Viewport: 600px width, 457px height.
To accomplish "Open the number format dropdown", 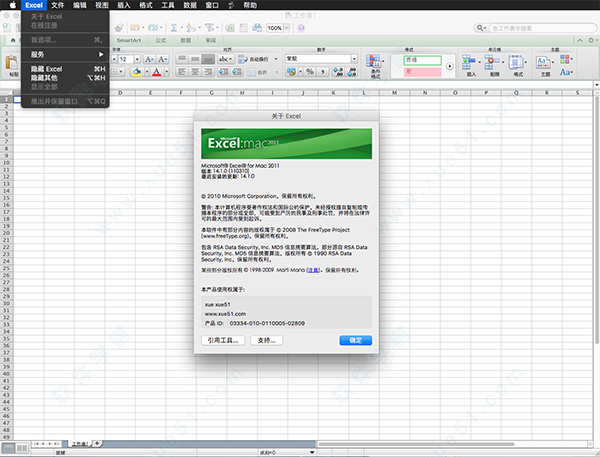I will pos(354,59).
